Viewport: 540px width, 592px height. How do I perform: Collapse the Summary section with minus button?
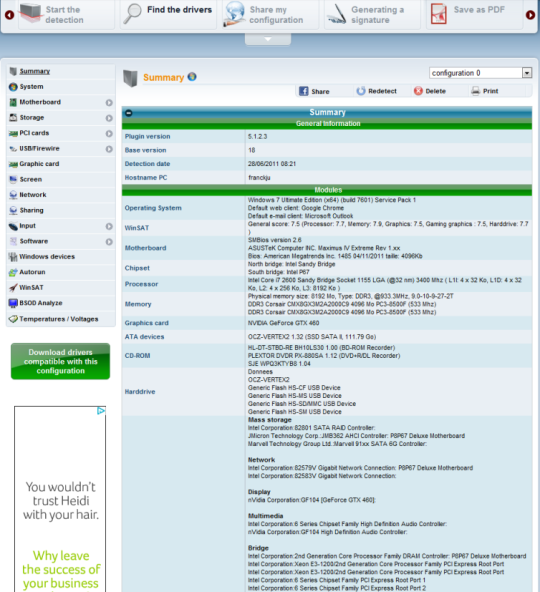(x=129, y=113)
